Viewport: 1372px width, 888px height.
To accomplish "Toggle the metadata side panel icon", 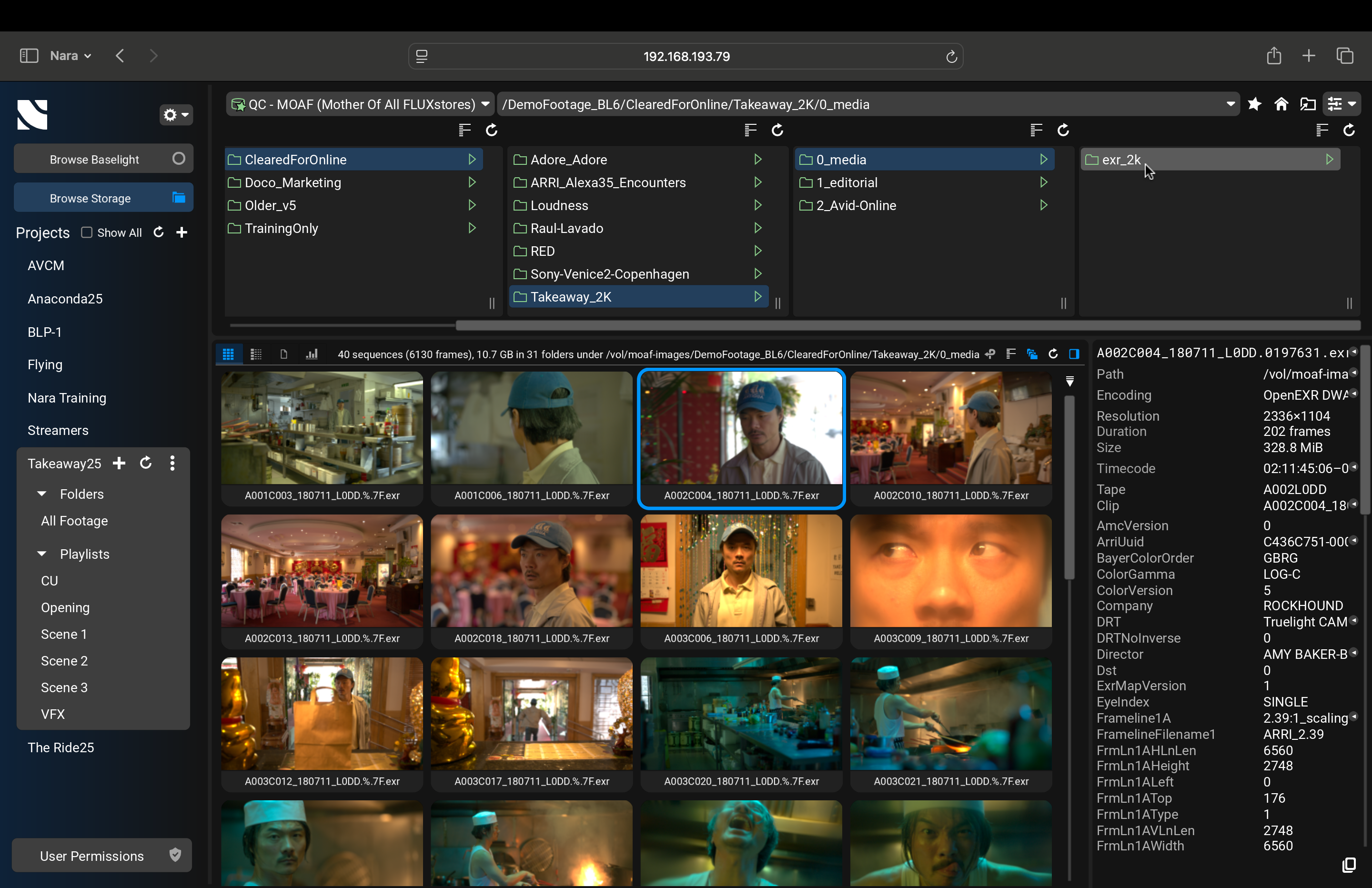I will 1074,354.
